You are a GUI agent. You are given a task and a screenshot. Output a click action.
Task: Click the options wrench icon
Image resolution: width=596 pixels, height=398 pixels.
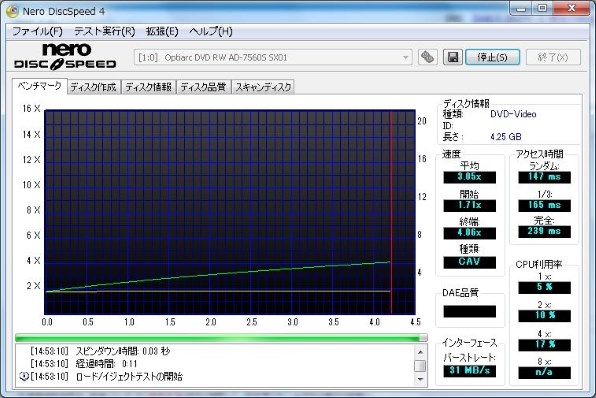(427, 57)
